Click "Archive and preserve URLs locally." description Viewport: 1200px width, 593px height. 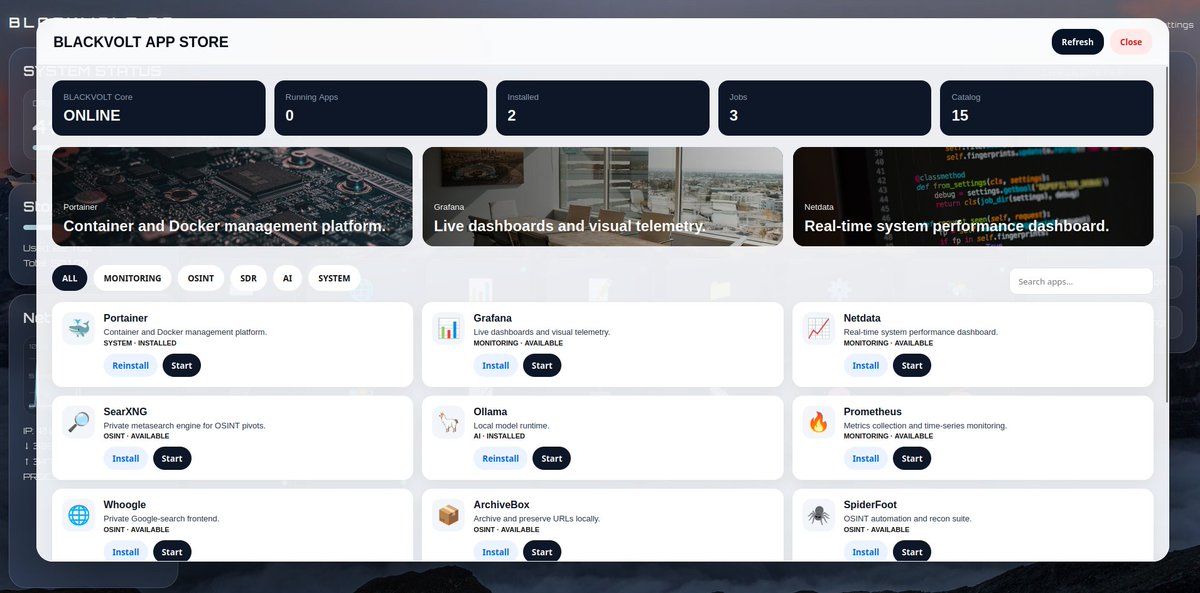pos(537,519)
